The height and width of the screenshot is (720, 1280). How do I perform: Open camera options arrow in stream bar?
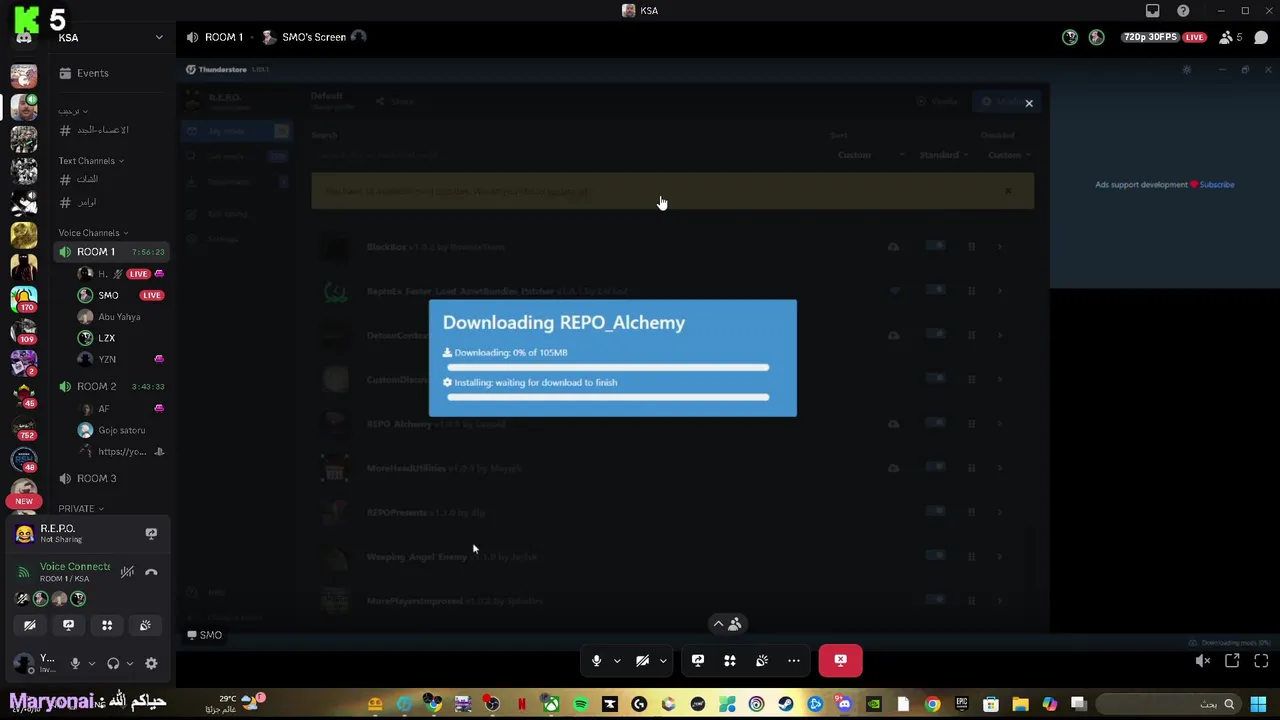pyautogui.click(x=663, y=661)
